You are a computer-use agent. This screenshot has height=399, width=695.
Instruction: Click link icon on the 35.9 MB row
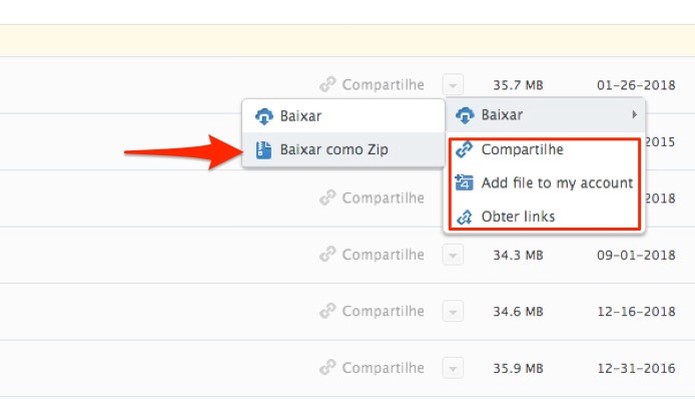point(328,368)
